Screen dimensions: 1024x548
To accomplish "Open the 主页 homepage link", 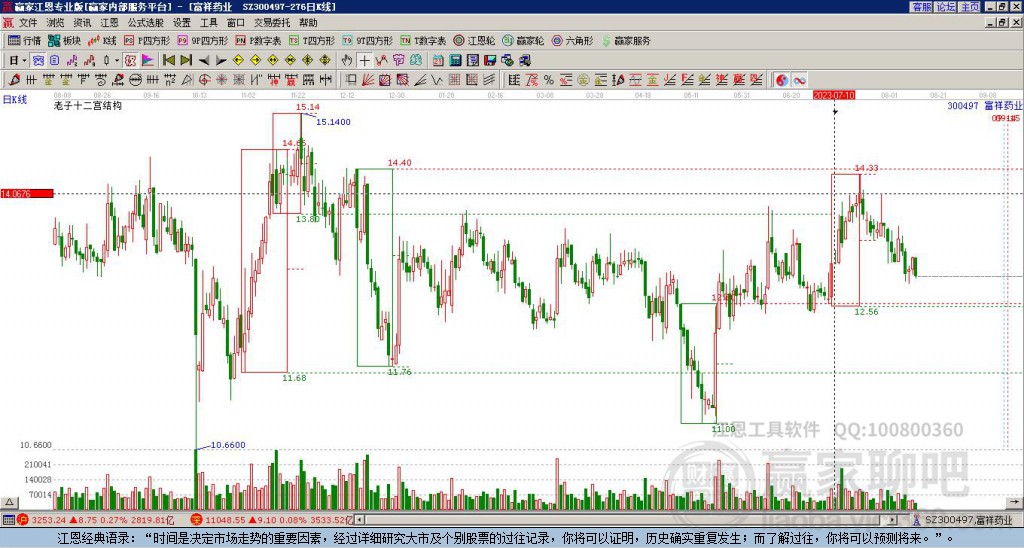I will point(970,7).
